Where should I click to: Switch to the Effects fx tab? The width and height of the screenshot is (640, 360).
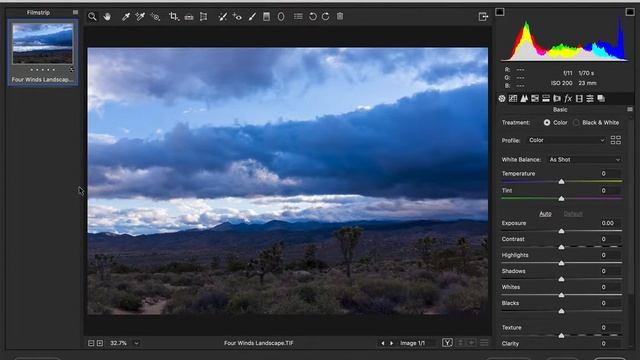pyautogui.click(x=568, y=98)
